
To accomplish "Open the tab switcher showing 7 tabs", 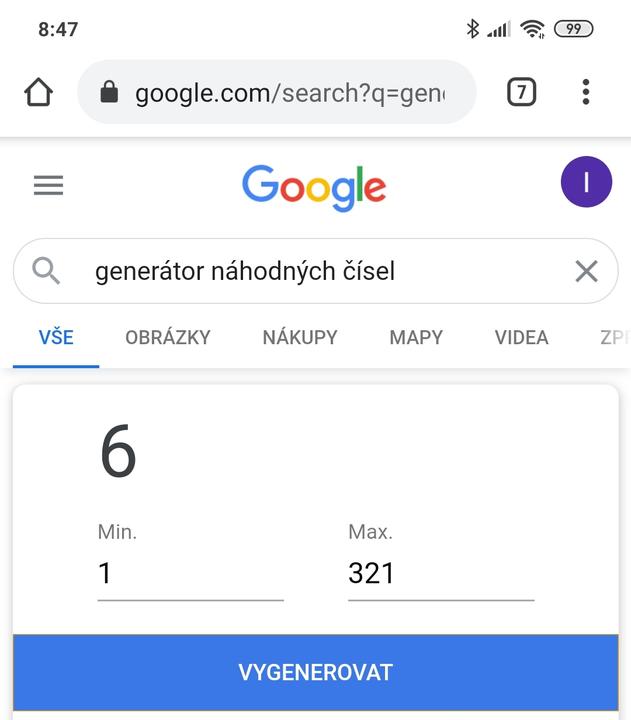I will coord(521,93).
